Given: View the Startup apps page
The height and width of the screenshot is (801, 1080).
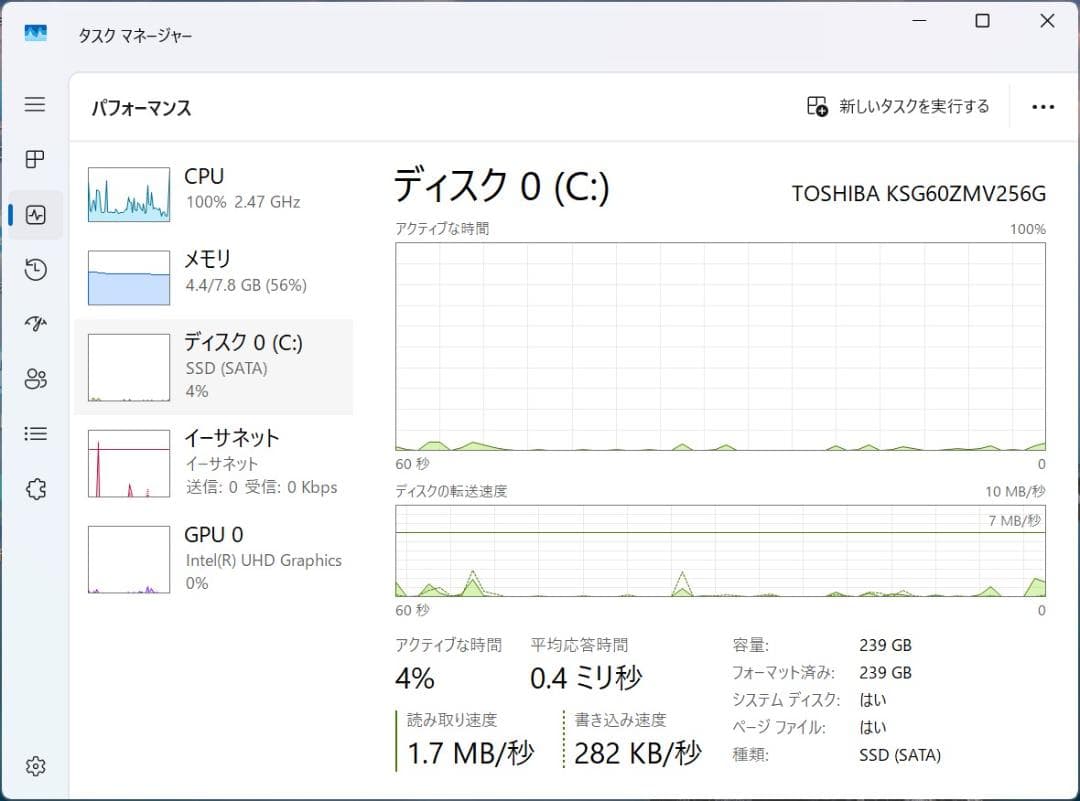Looking at the screenshot, I should [x=35, y=324].
